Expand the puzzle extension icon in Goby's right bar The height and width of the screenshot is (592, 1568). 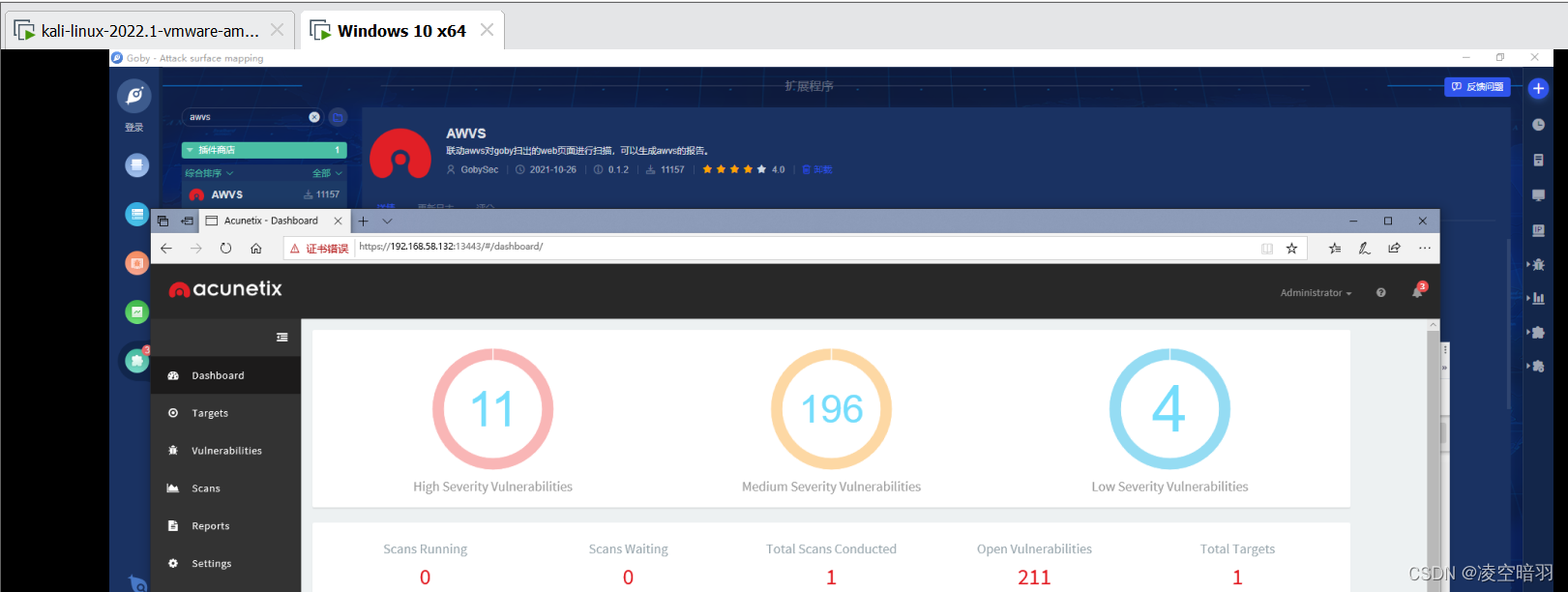click(x=1537, y=332)
